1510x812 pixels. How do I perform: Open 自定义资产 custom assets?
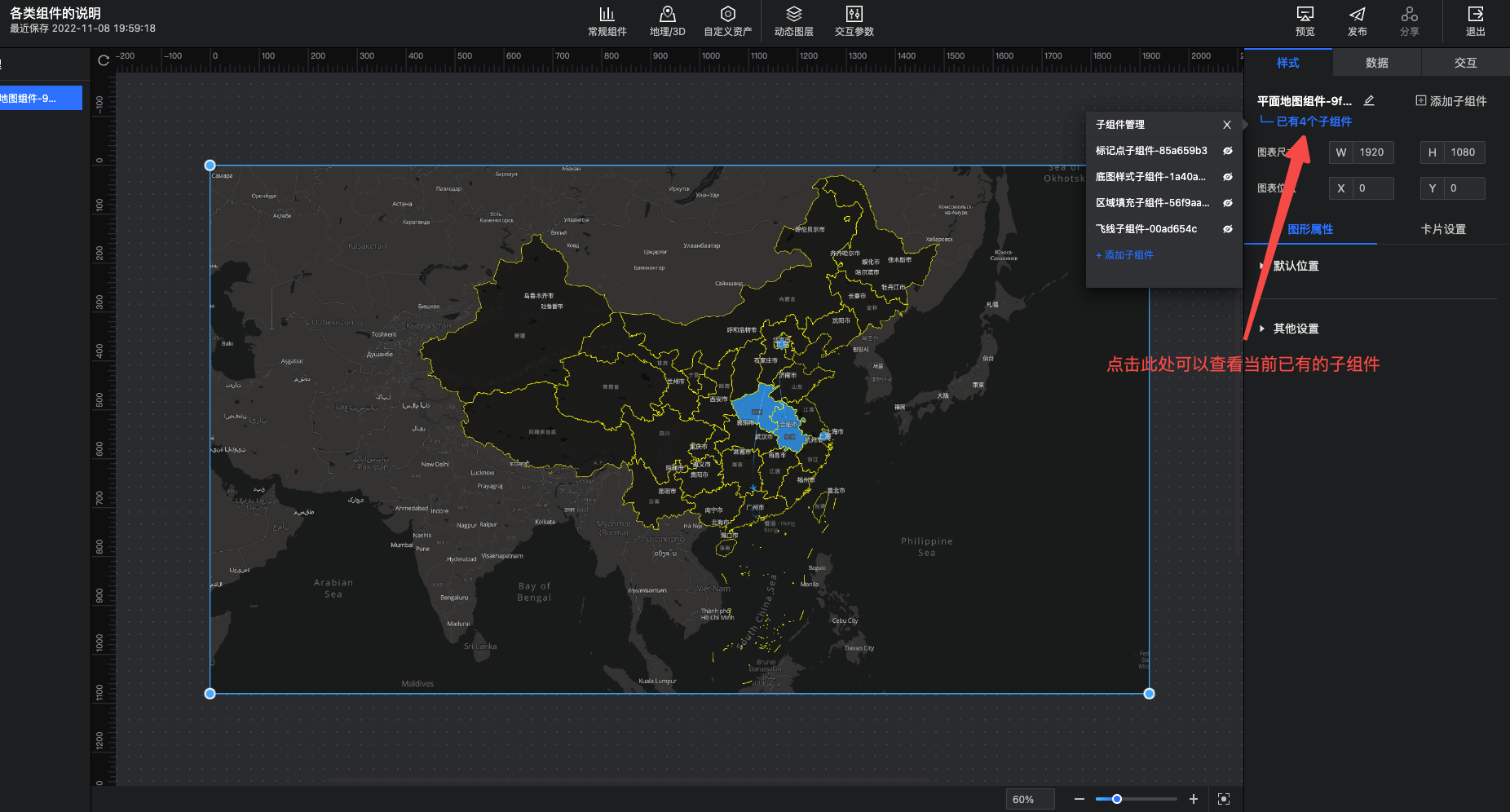coord(727,21)
